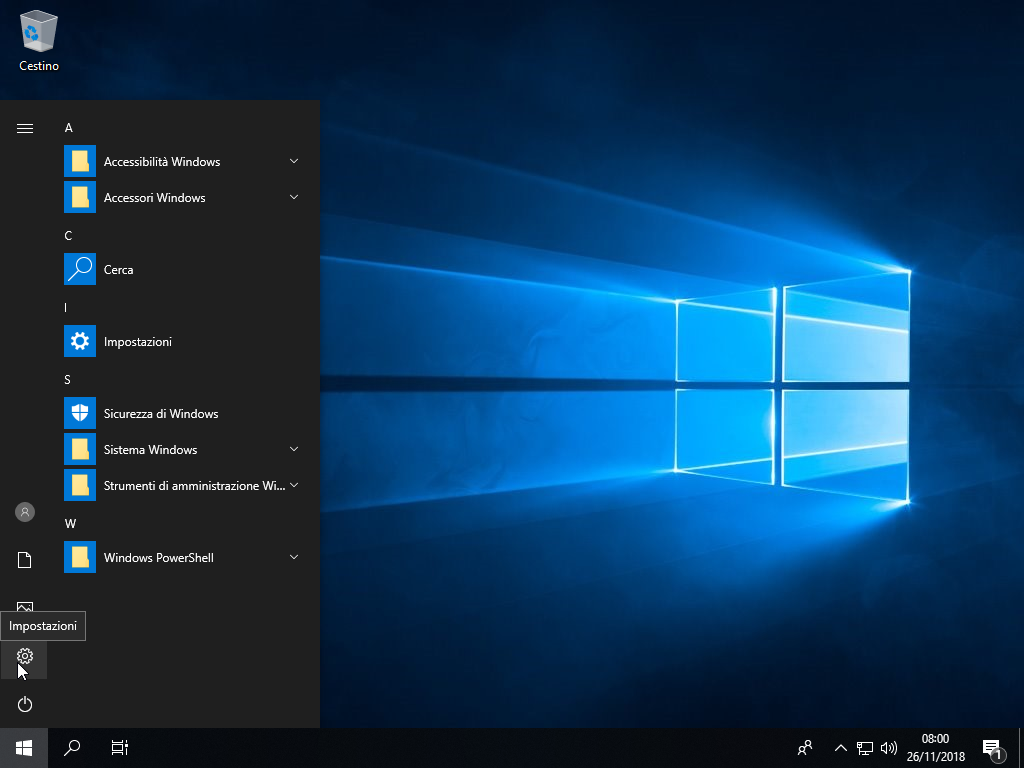Click the Windows PowerShell folder icon
The width and height of the screenshot is (1024, 768).
click(80, 557)
